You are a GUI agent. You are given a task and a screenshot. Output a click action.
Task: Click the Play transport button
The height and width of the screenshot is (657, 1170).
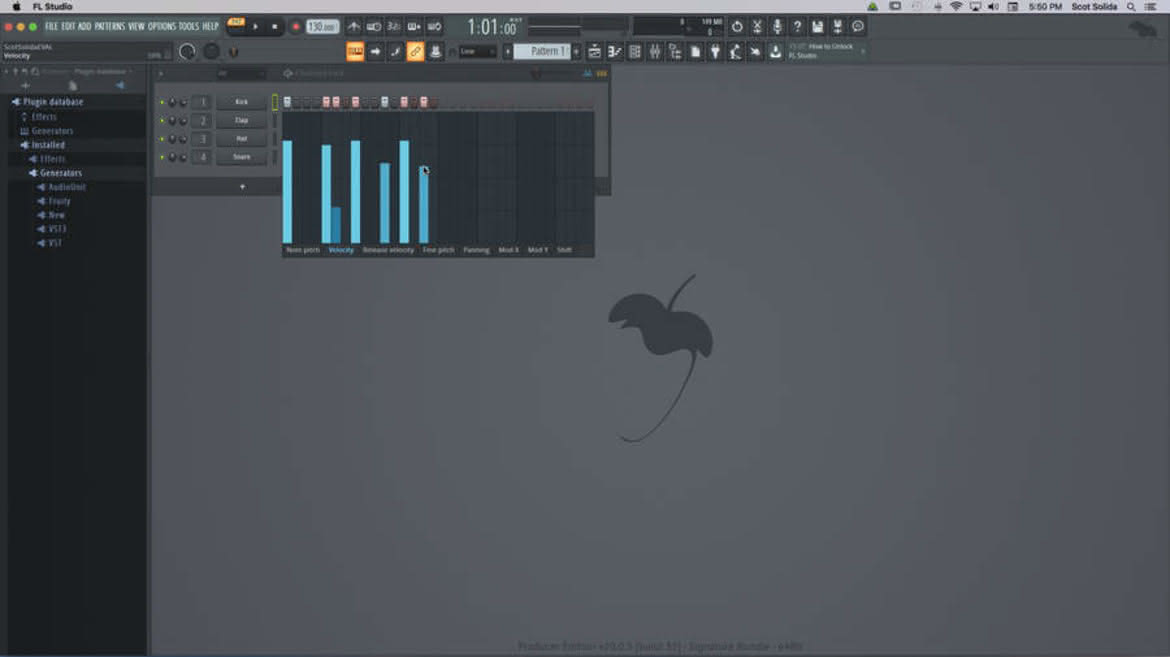[x=255, y=27]
